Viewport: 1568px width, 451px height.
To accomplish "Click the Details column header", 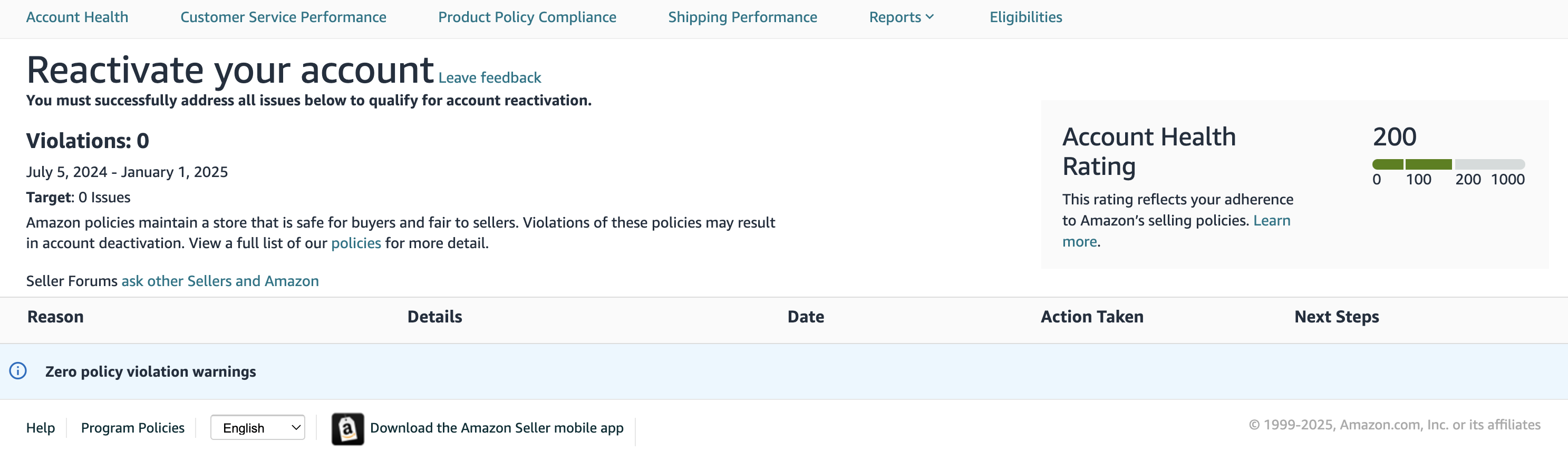I will tap(434, 317).
